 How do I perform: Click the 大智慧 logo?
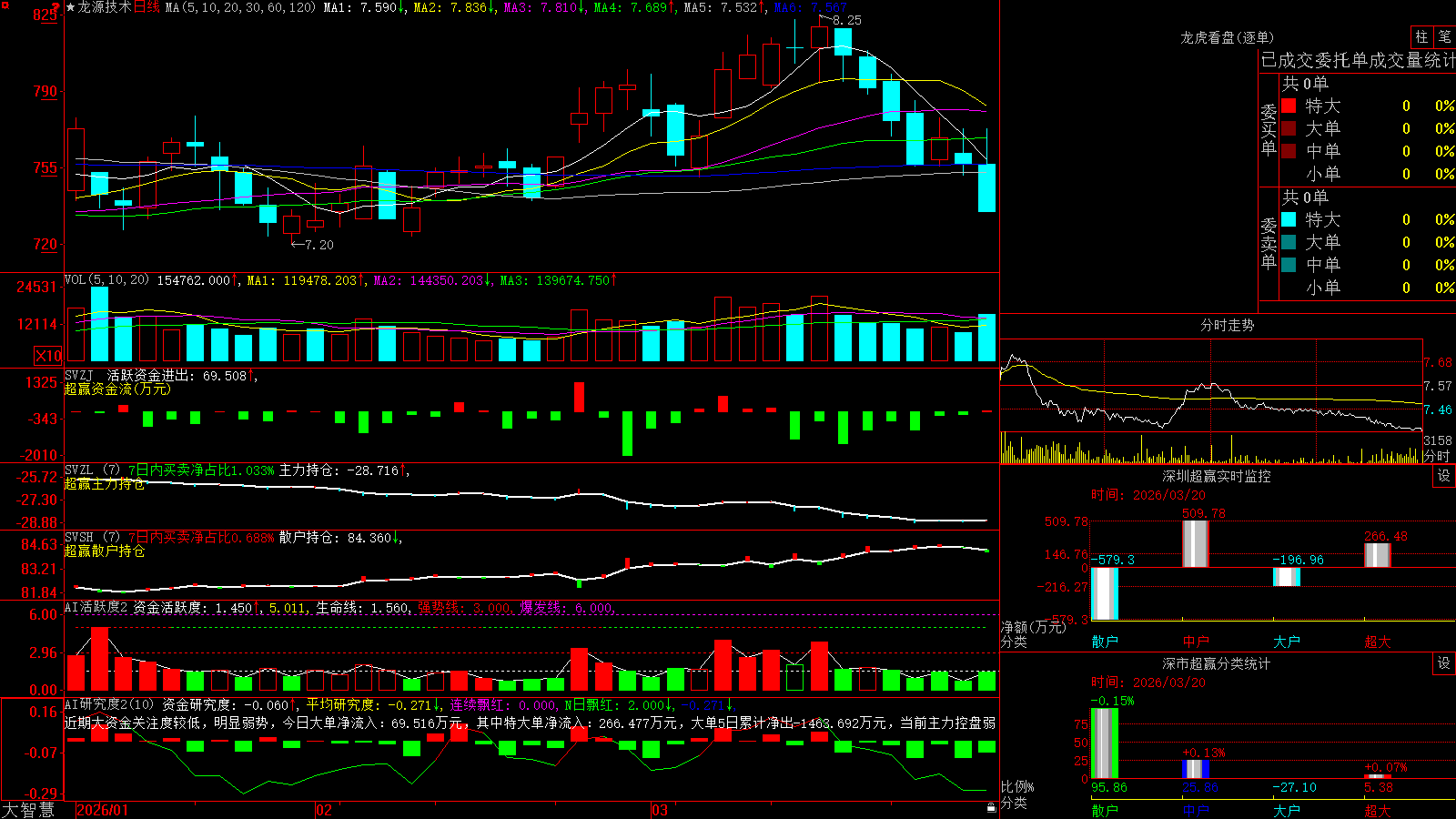click(28, 809)
